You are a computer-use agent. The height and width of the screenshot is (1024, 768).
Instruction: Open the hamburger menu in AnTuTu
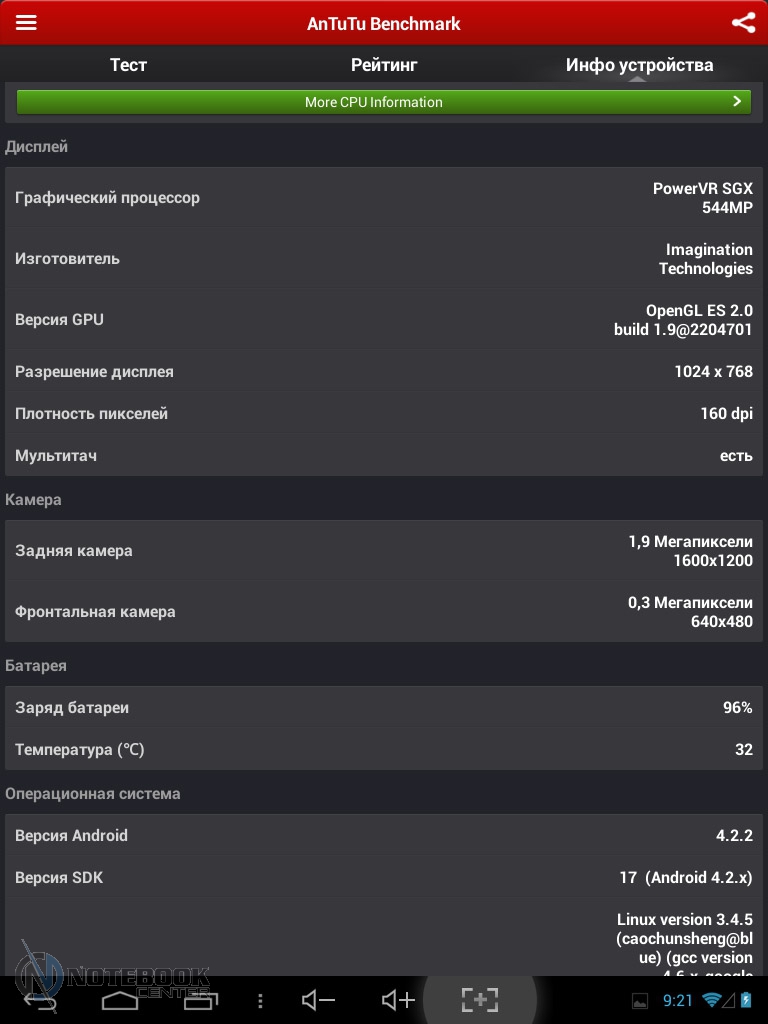(x=26, y=23)
